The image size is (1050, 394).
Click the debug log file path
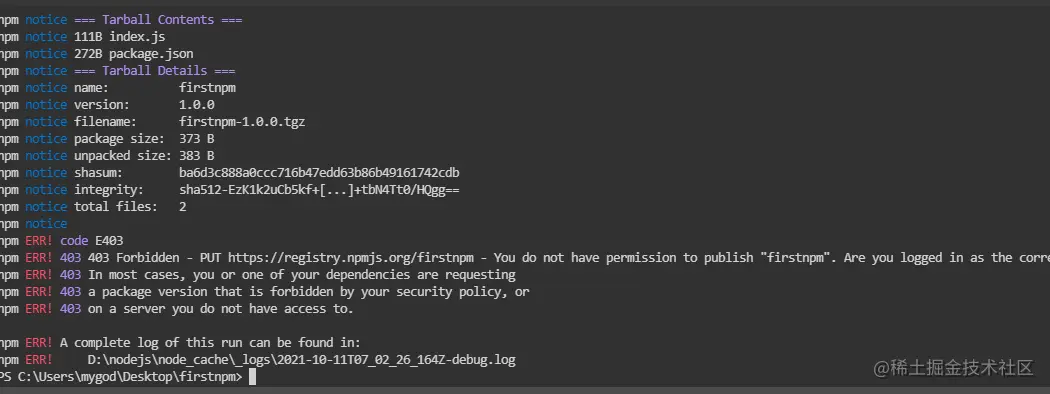[x=301, y=360]
